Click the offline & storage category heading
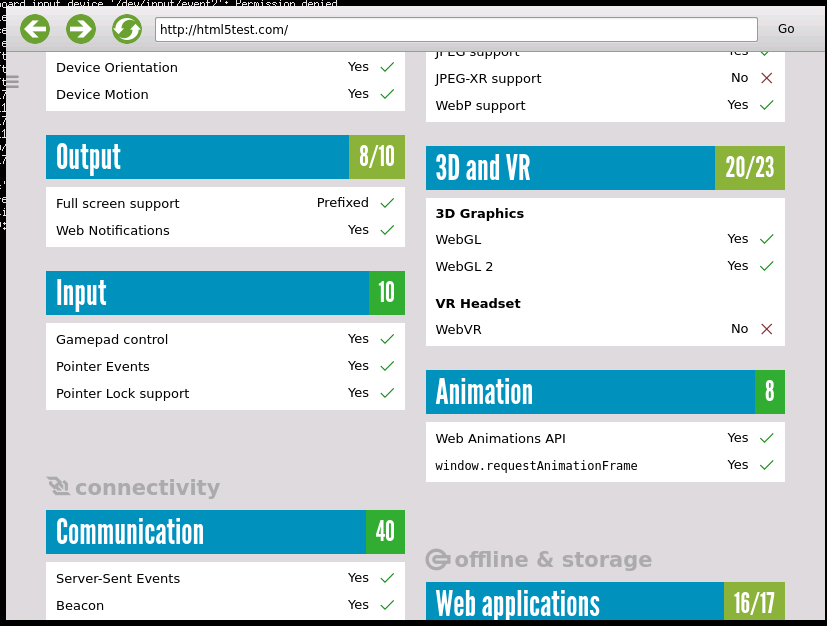Image resolution: width=827 pixels, height=626 pixels. tap(538, 559)
